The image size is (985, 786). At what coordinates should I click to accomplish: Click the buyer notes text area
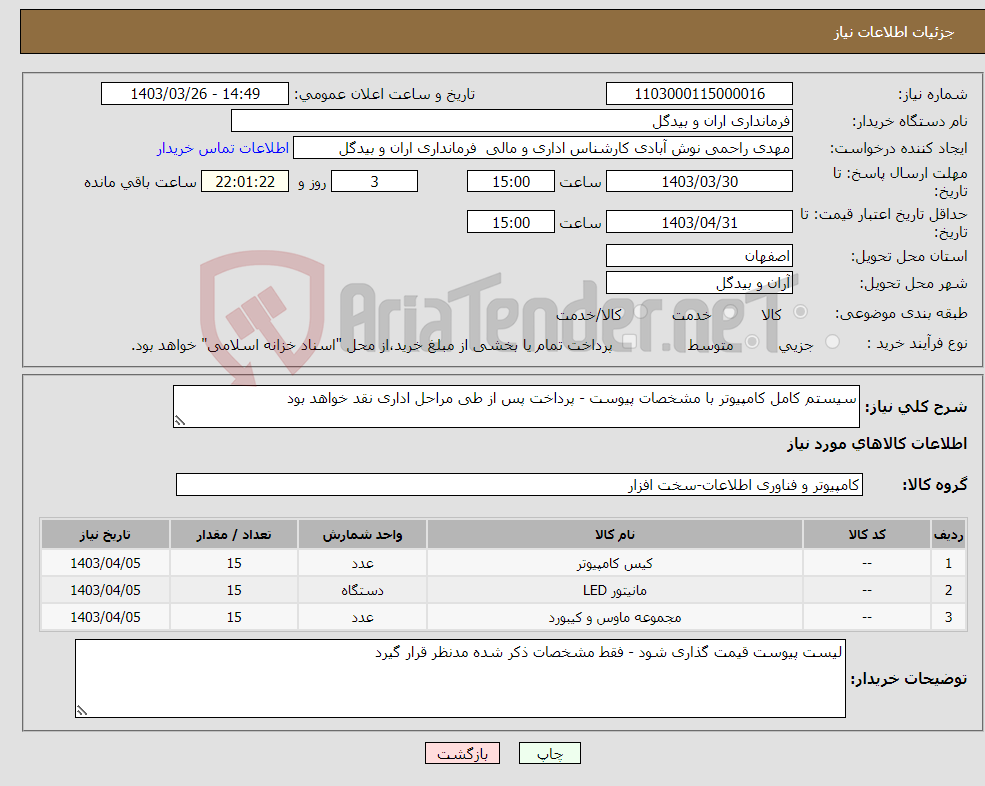pos(460,679)
